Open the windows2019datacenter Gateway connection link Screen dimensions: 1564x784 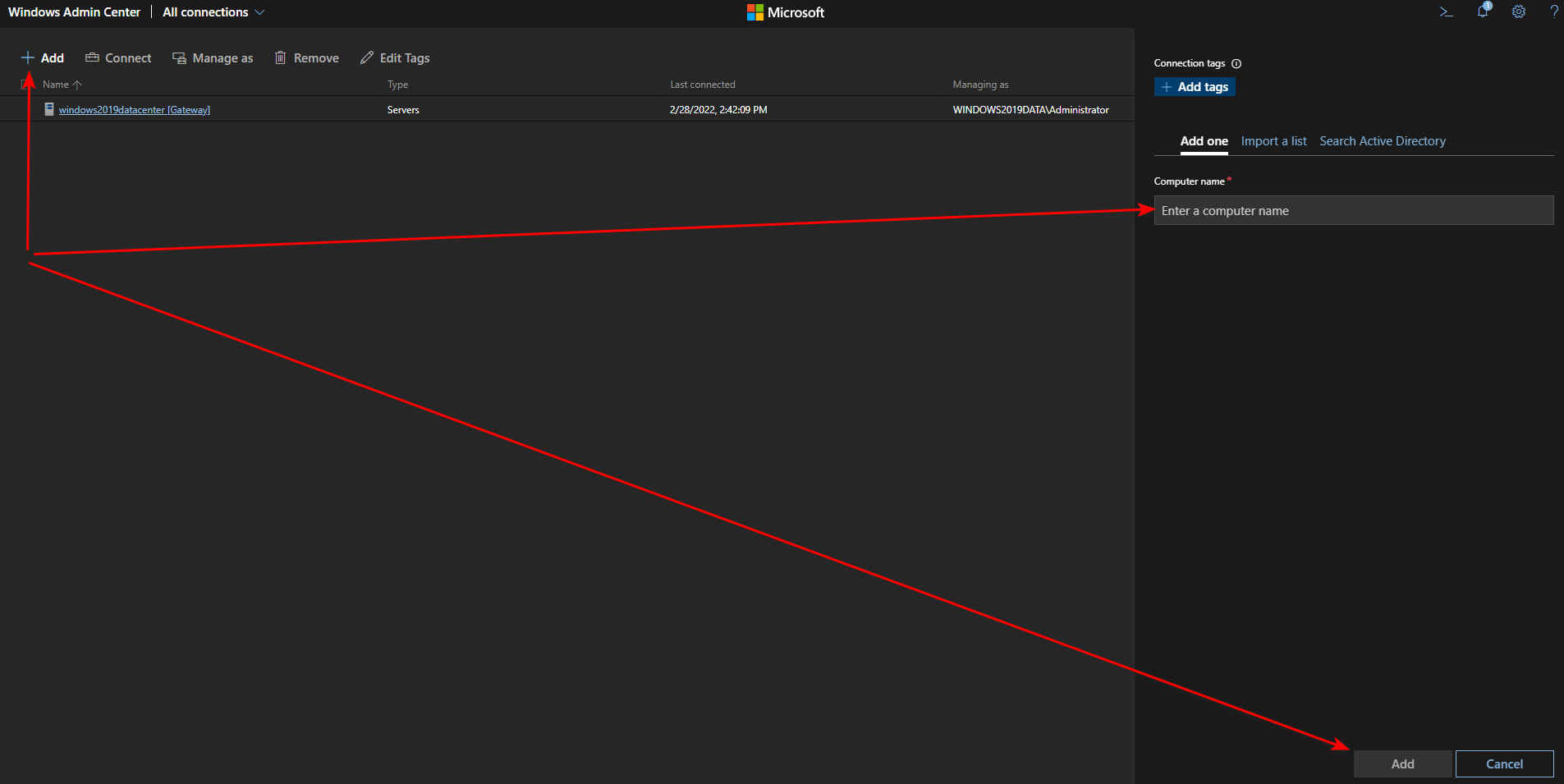(x=134, y=109)
